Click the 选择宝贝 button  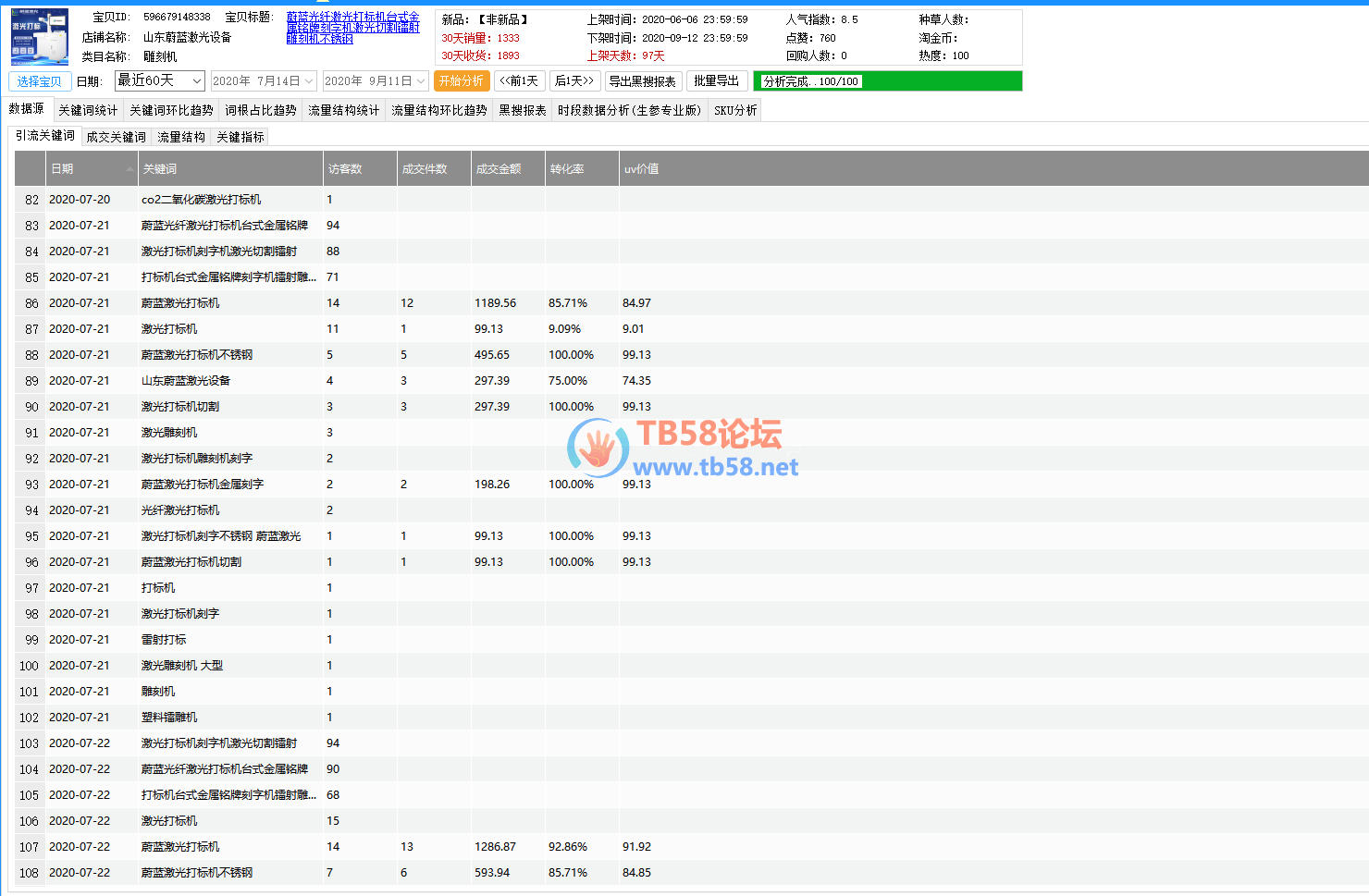point(39,81)
